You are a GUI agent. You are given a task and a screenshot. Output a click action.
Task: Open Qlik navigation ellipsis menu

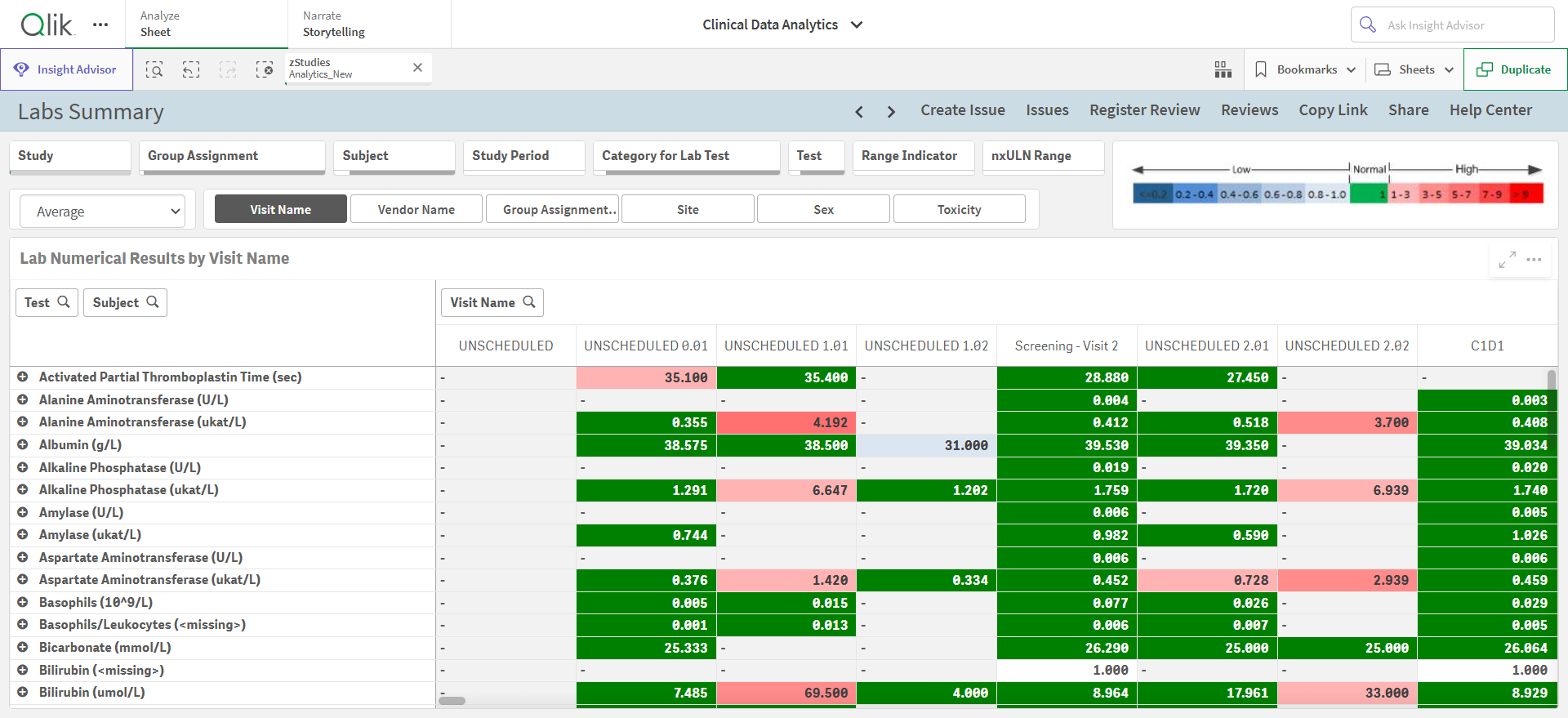(x=100, y=25)
